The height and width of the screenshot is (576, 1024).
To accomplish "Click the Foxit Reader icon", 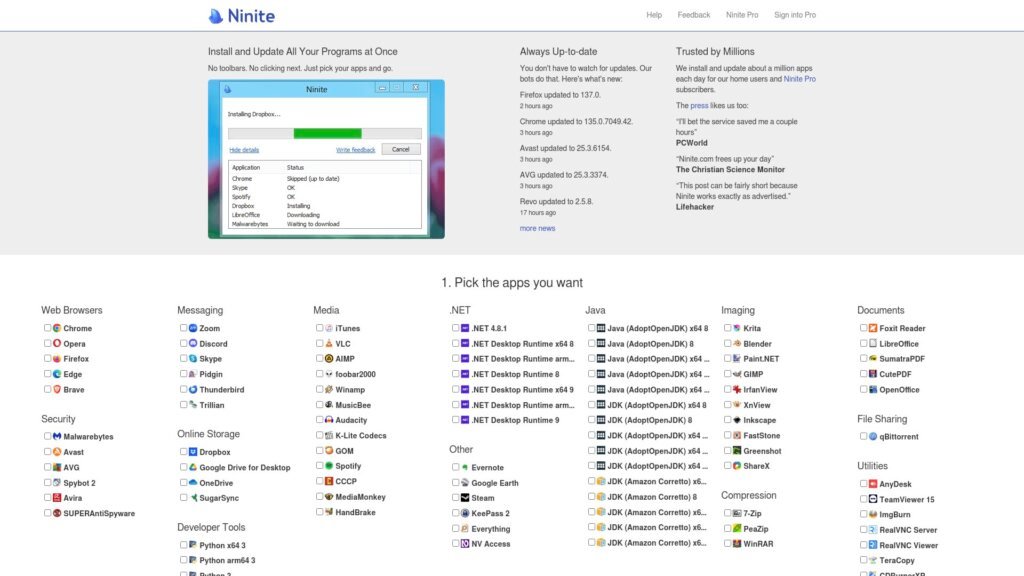I will [872, 328].
